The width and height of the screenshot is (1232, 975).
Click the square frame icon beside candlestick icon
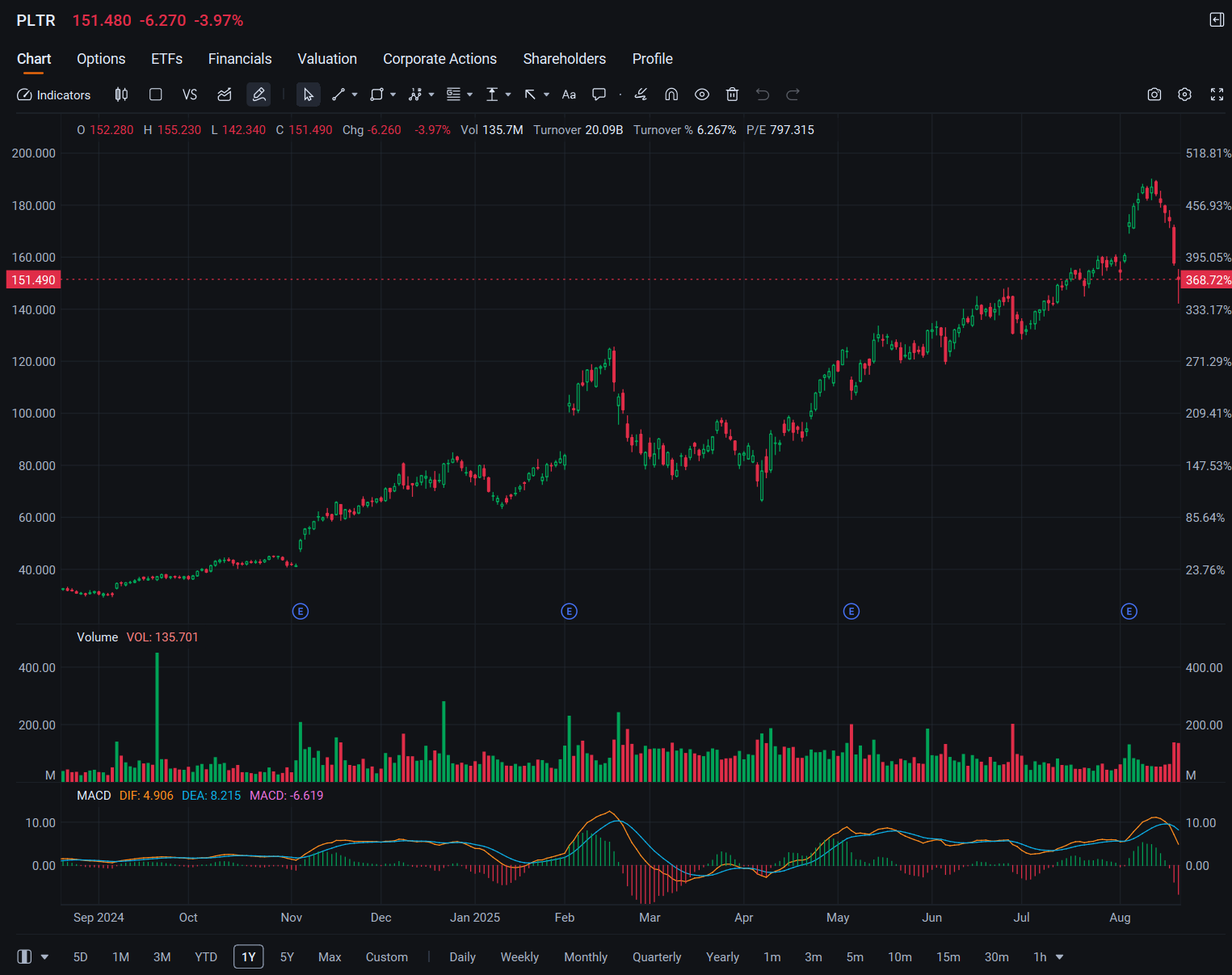156,95
